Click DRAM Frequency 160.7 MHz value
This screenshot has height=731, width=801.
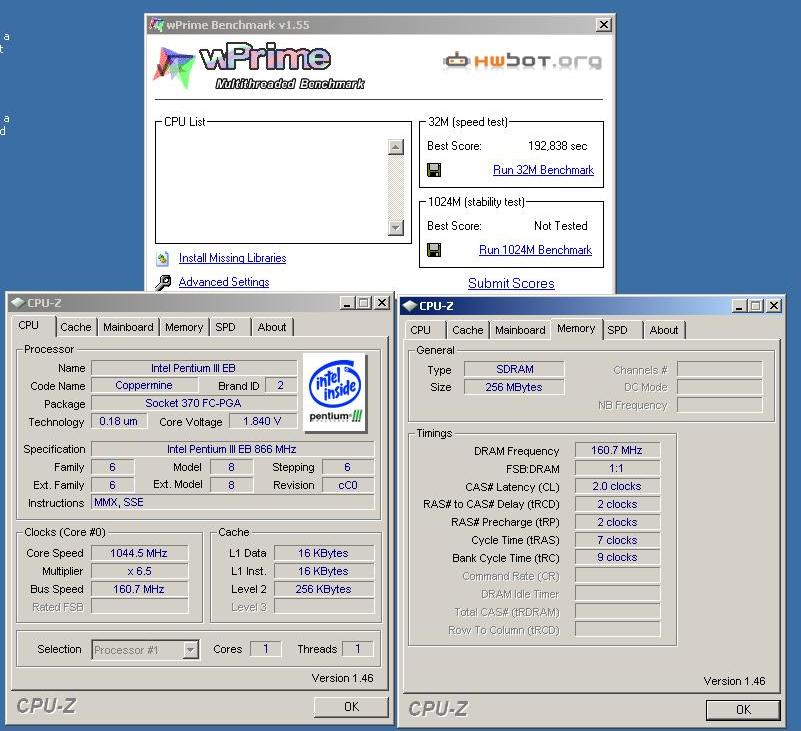617,451
